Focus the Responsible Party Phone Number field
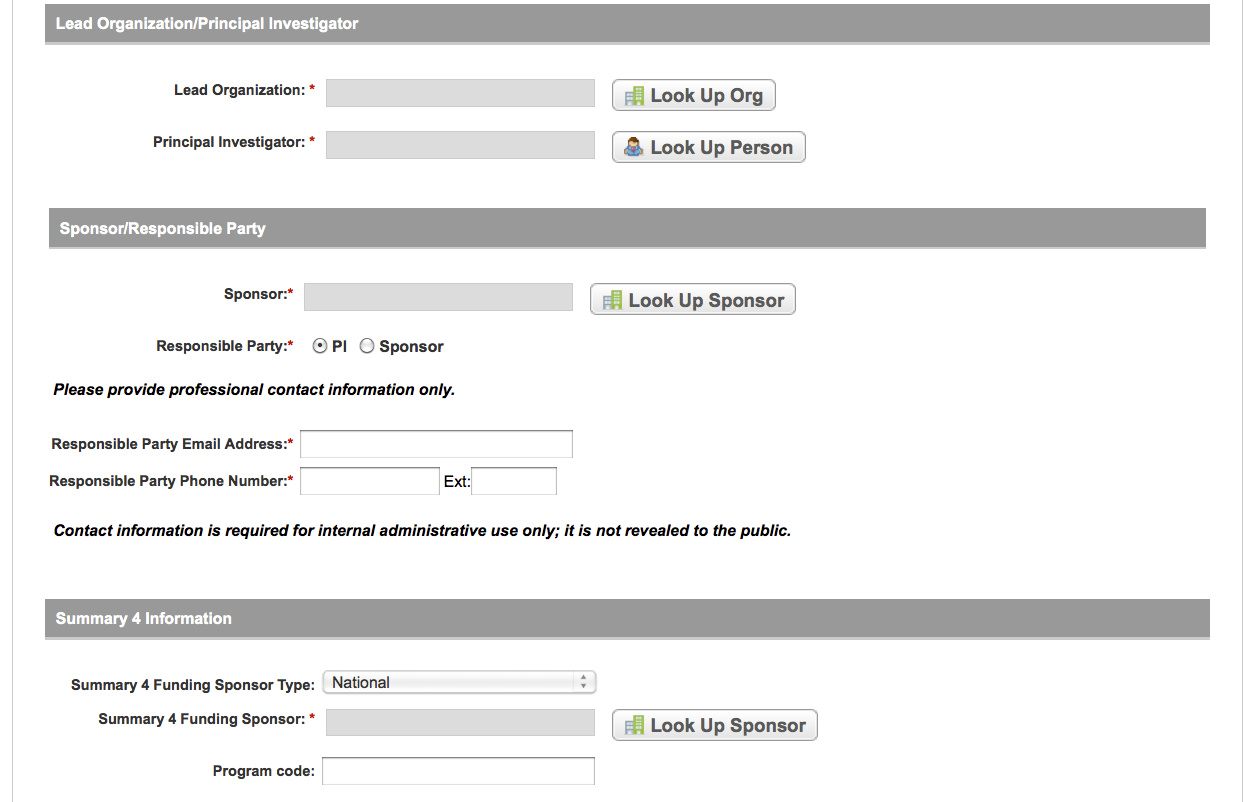1252x802 pixels. pyautogui.click(x=370, y=481)
